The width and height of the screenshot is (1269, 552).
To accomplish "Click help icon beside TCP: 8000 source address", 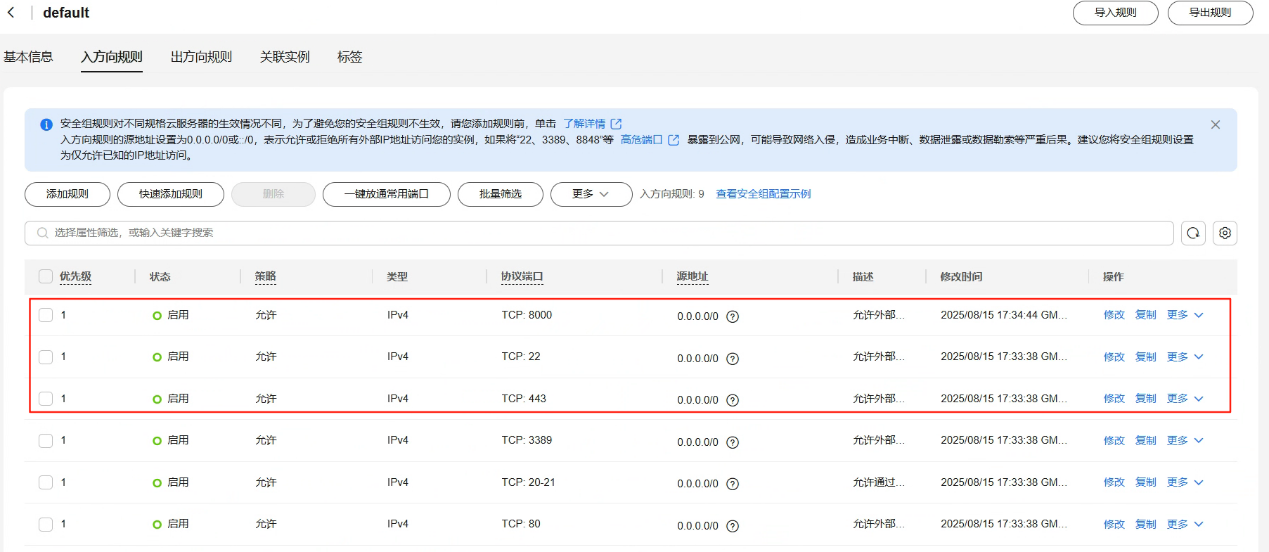I will click(732, 316).
